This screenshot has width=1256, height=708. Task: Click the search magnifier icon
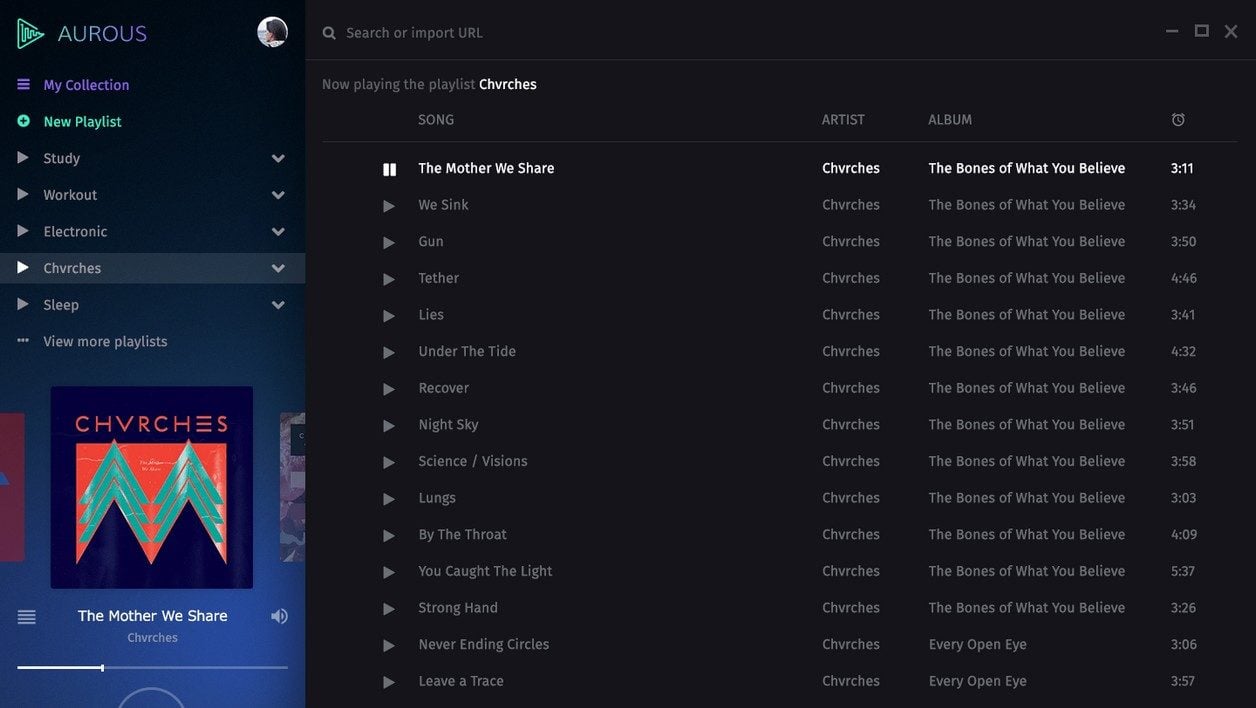329,33
